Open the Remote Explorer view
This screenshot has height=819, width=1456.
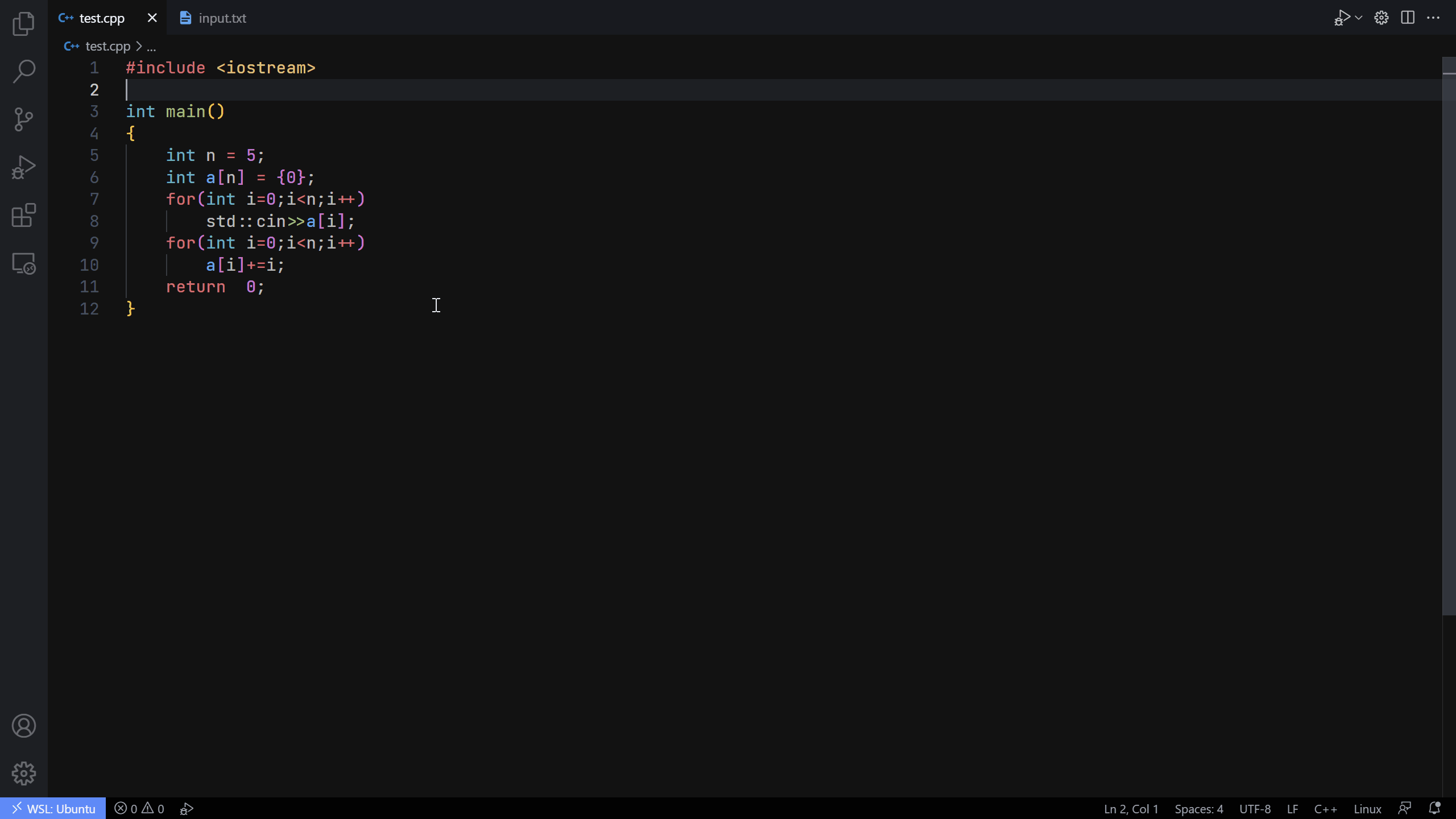[x=23, y=264]
